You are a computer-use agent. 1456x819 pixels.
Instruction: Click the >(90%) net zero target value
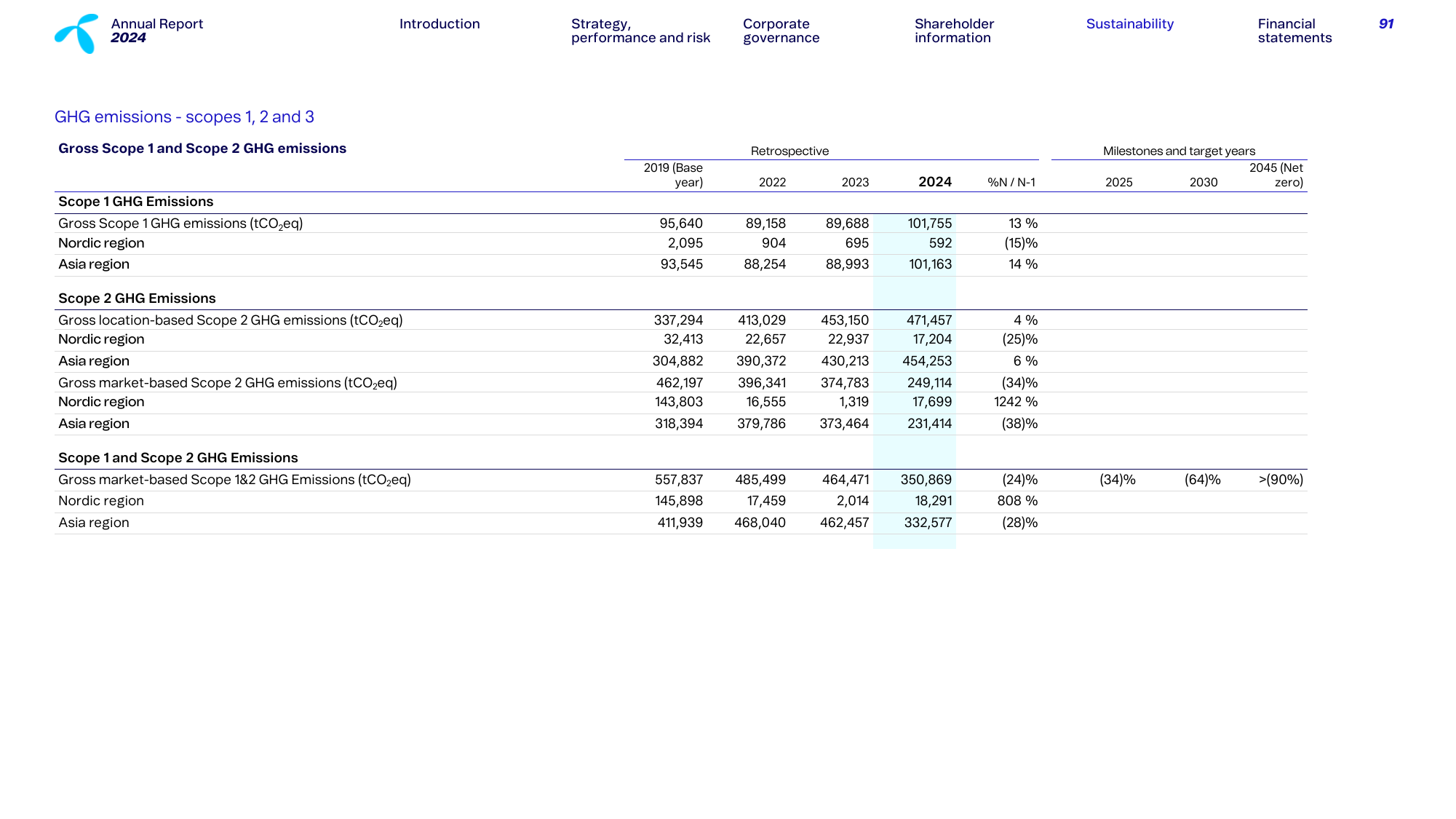[1281, 480]
